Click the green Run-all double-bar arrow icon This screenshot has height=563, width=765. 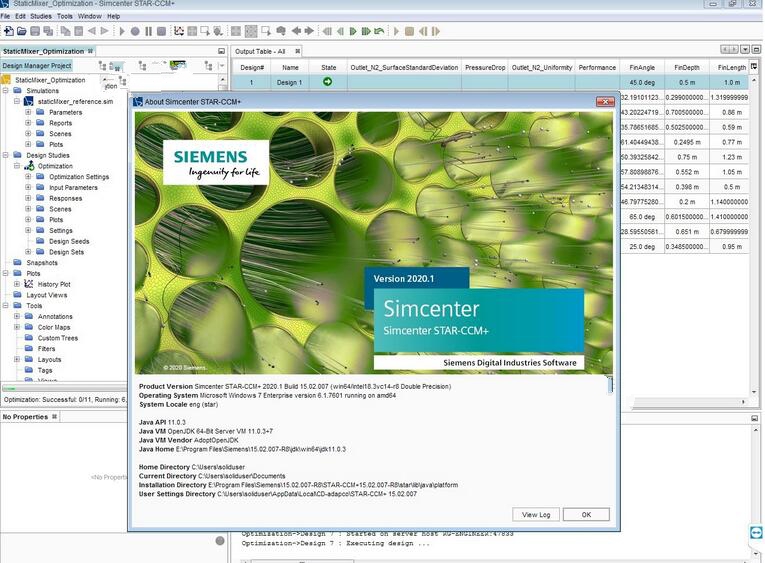click(366, 31)
